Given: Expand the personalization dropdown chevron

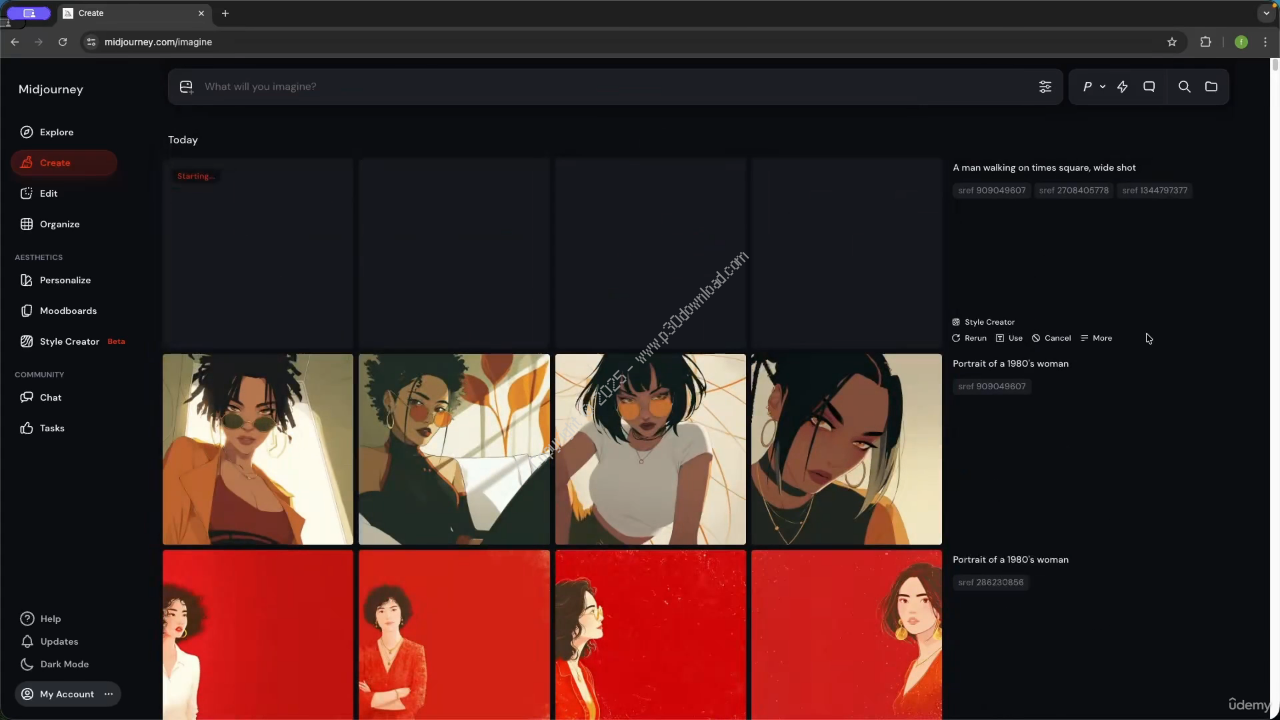Looking at the screenshot, I should 1102,87.
